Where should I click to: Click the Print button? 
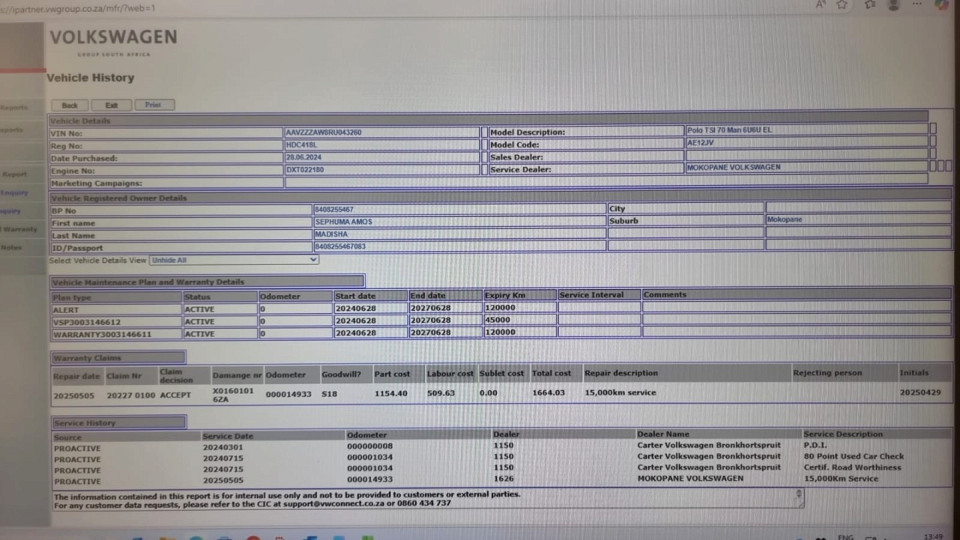coord(153,104)
